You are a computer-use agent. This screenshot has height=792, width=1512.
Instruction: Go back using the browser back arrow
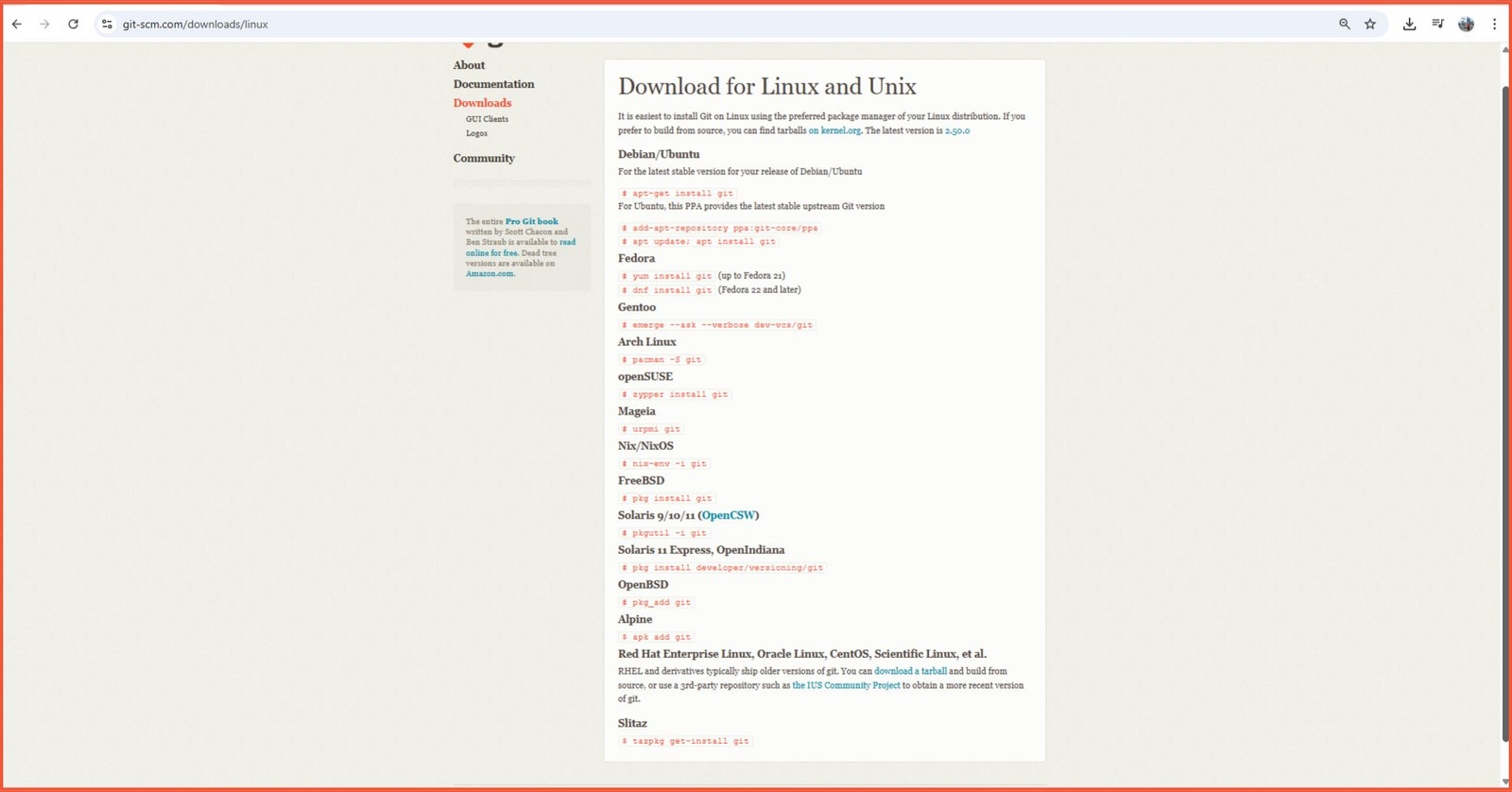17,25
